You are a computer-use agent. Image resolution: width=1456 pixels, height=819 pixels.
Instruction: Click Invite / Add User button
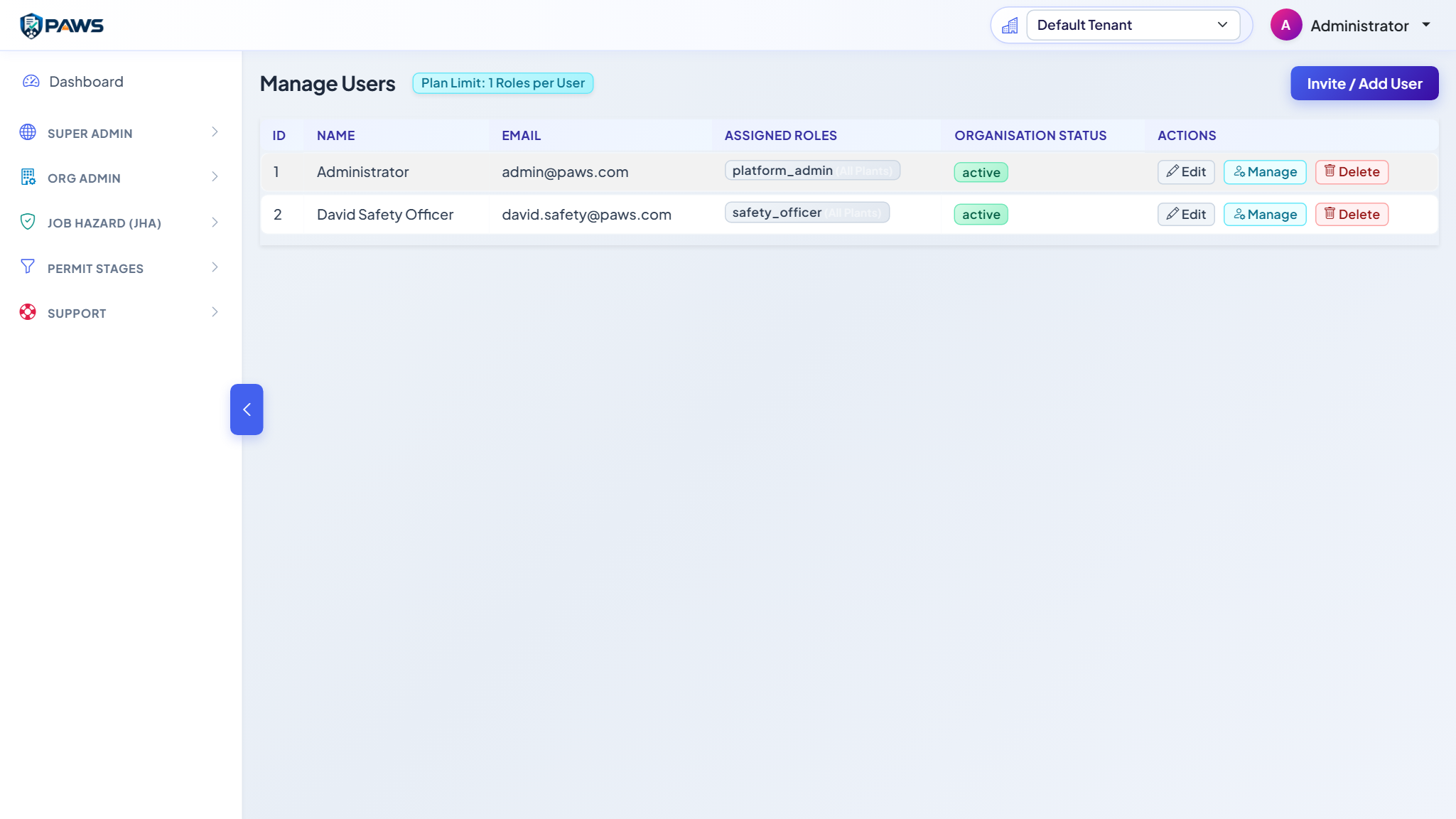(1364, 83)
